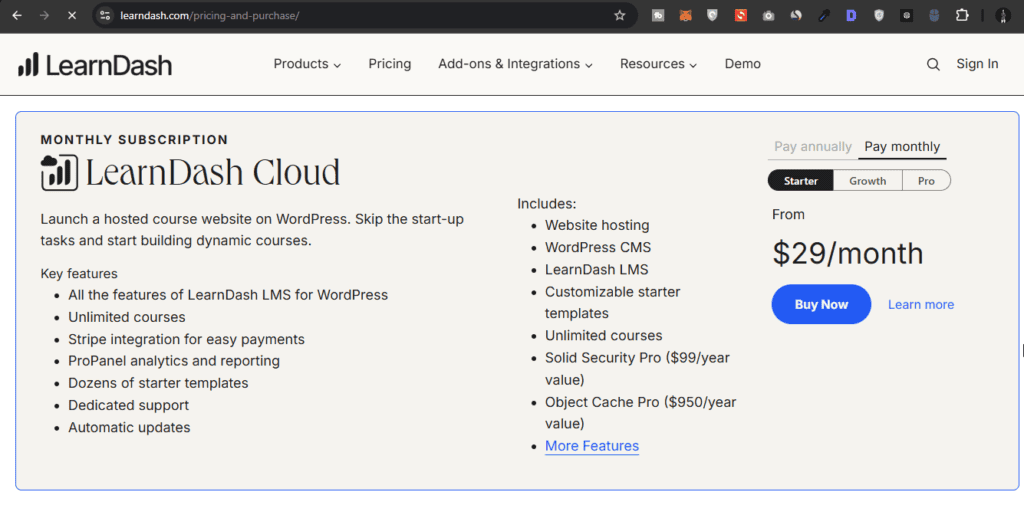
Task: Go back with the browser back arrow
Action: click(17, 15)
